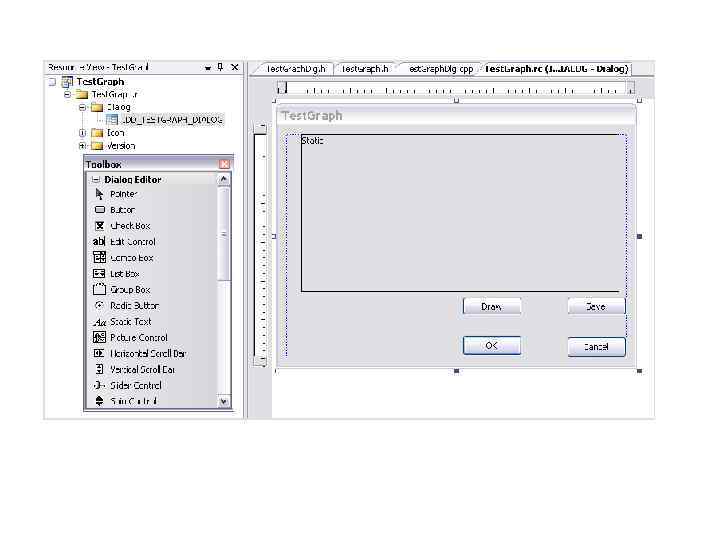Select the Picture Control icon
Image resolution: width=720 pixels, height=540 pixels.
[x=99, y=338]
